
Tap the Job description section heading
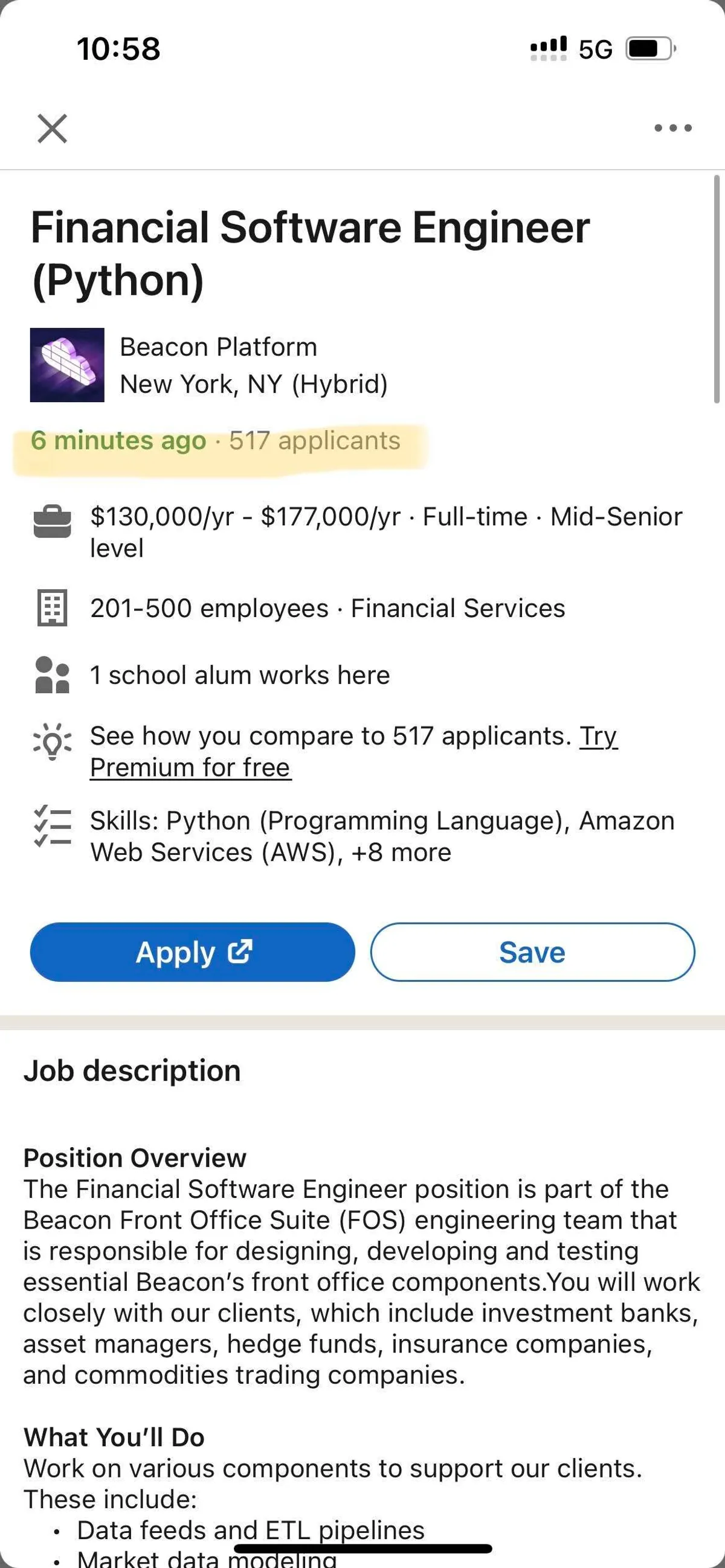click(x=132, y=1070)
